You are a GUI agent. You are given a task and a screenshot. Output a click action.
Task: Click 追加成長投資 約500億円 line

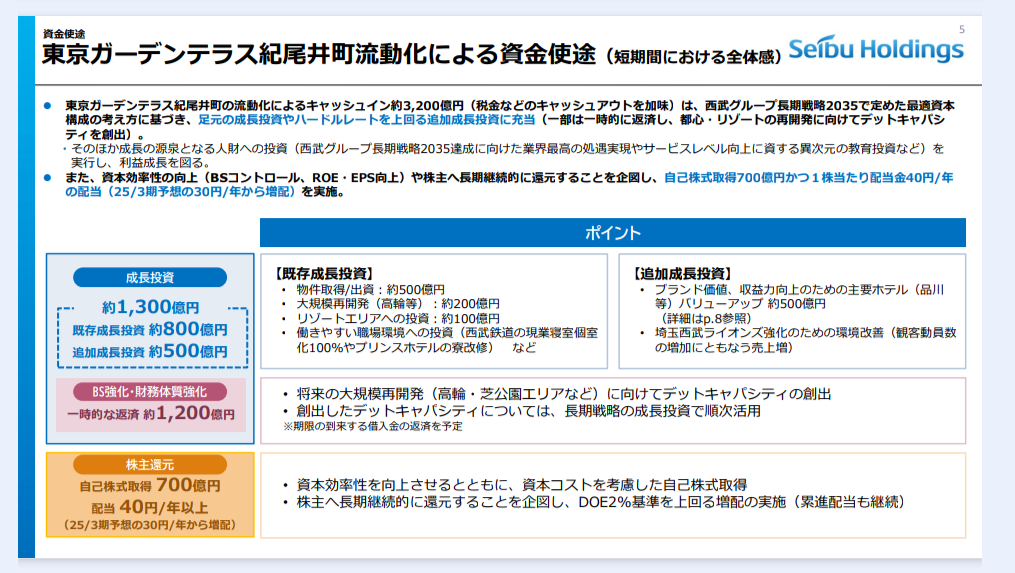pos(150,351)
